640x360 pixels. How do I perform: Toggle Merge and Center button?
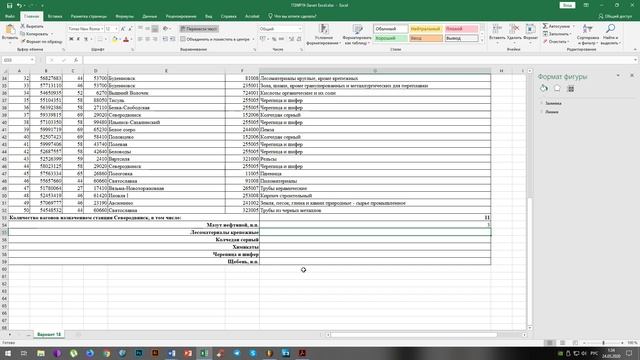[x=216, y=39]
